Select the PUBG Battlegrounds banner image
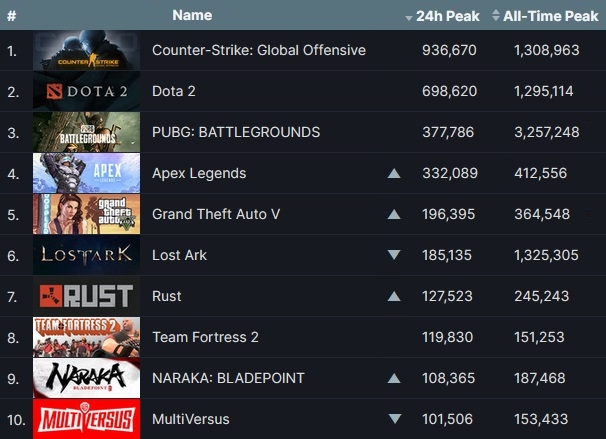The width and height of the screenshot is (606, 439). pyautogui.click(x=85, y=132)
